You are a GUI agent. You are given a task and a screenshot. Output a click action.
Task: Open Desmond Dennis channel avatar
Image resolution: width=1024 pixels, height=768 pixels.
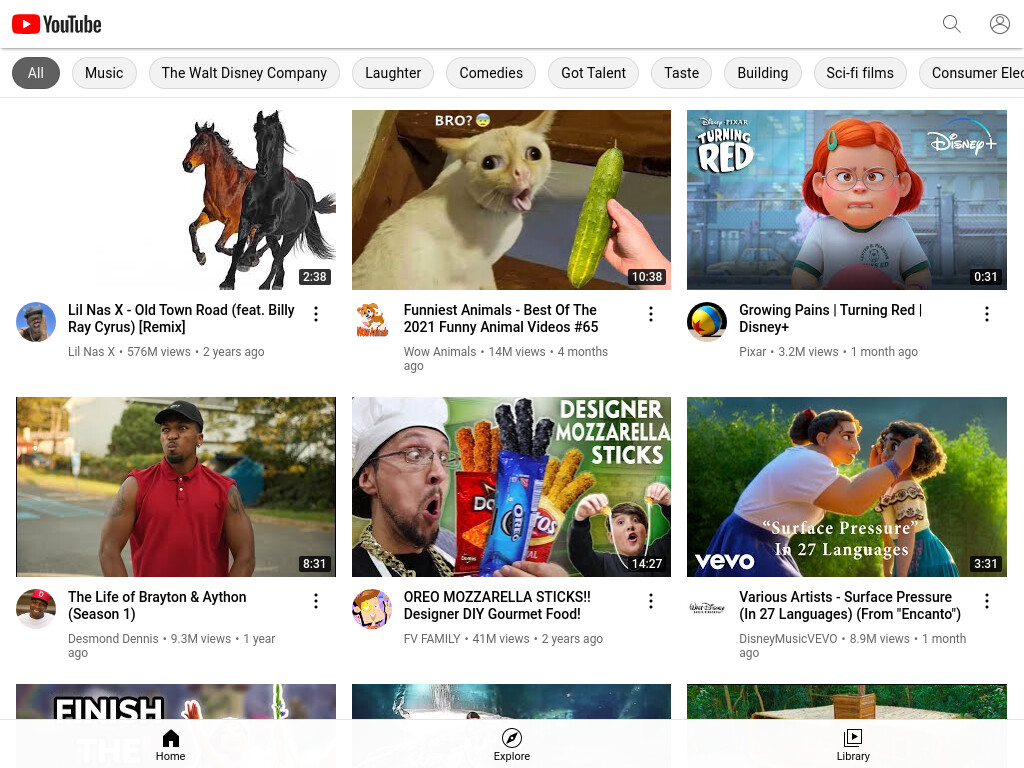pos(36,609)
